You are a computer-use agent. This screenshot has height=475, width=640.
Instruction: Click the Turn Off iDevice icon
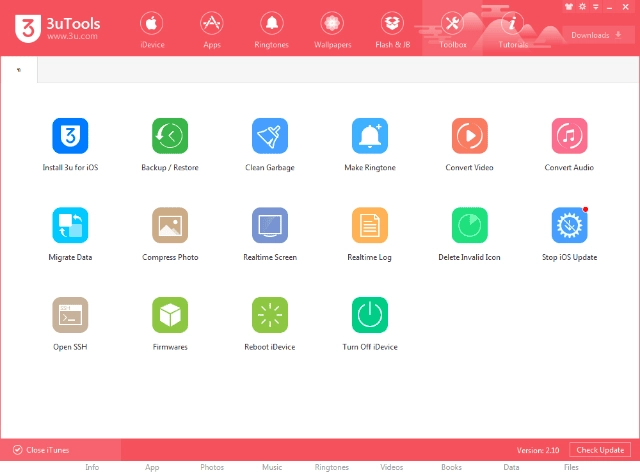370,315
